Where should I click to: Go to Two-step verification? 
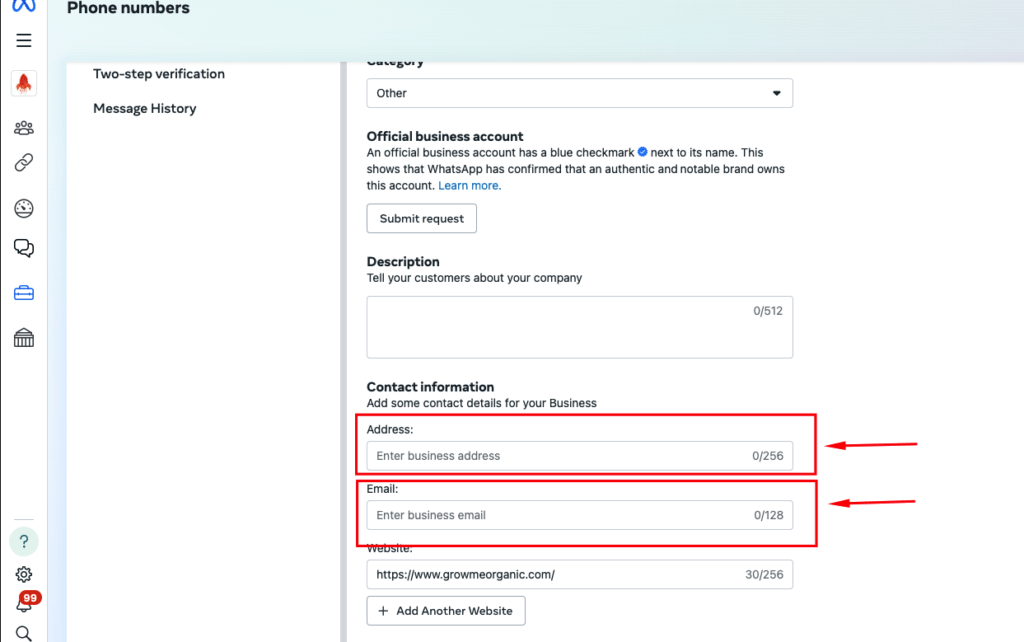tap(159, 74)
